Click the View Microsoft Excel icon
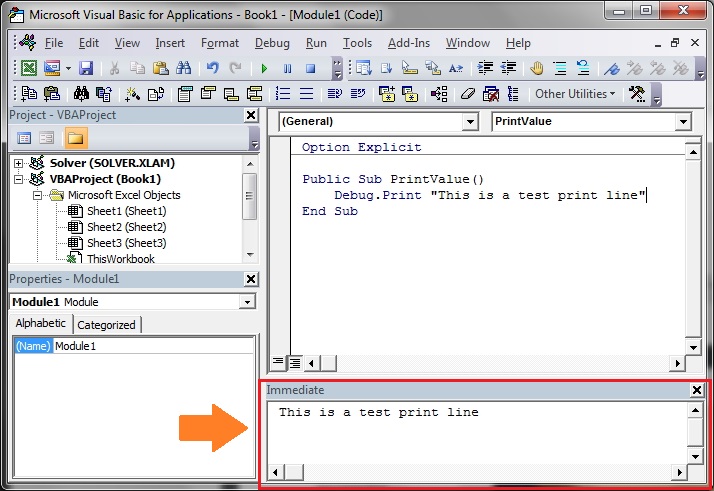714x491 pixels. click(29, 69)
